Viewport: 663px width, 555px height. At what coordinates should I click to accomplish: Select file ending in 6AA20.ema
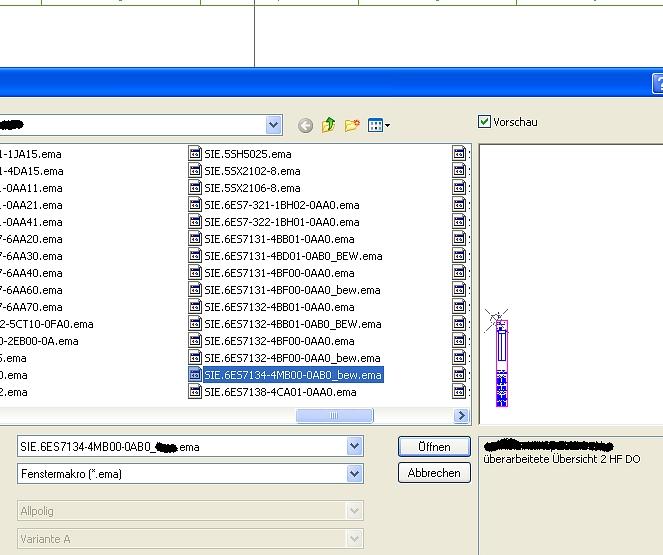(x=31, y=239)
